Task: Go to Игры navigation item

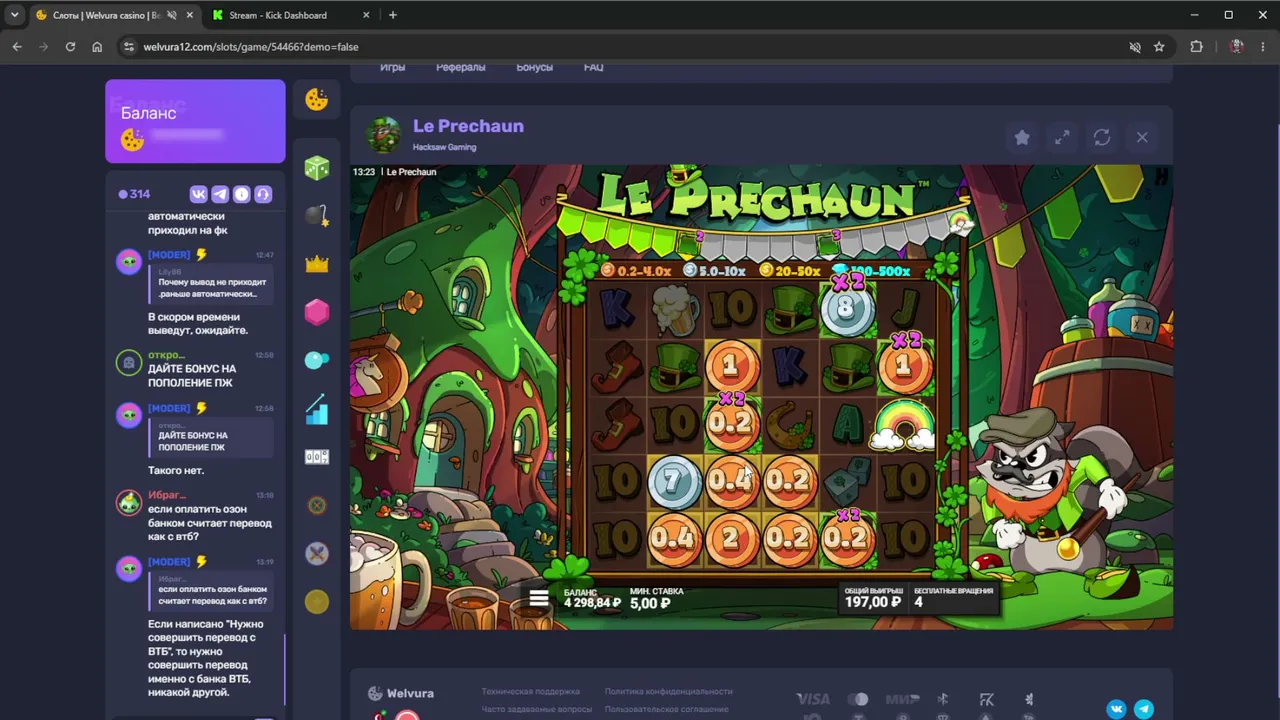Action: point(392,67)
